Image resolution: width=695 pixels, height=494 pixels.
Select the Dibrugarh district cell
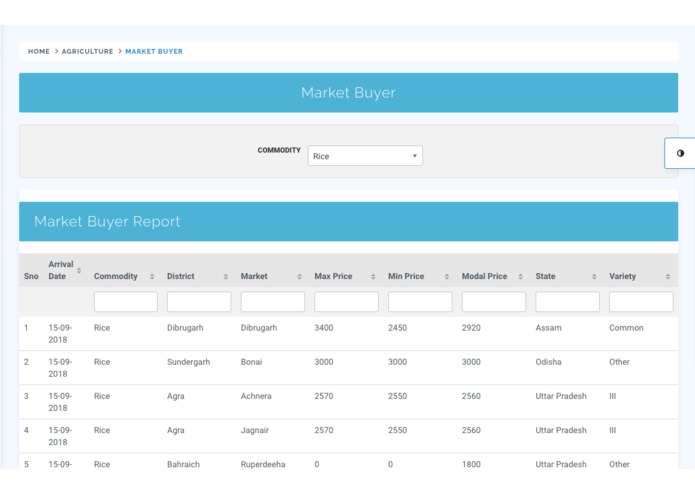185,328
